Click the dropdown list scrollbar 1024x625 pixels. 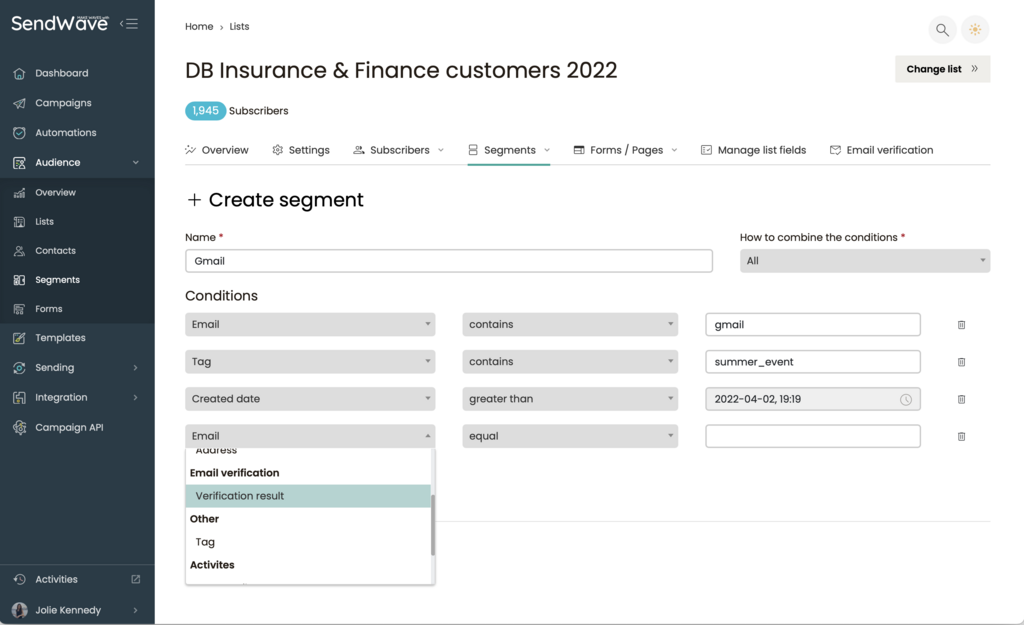[x=432, y=525]
